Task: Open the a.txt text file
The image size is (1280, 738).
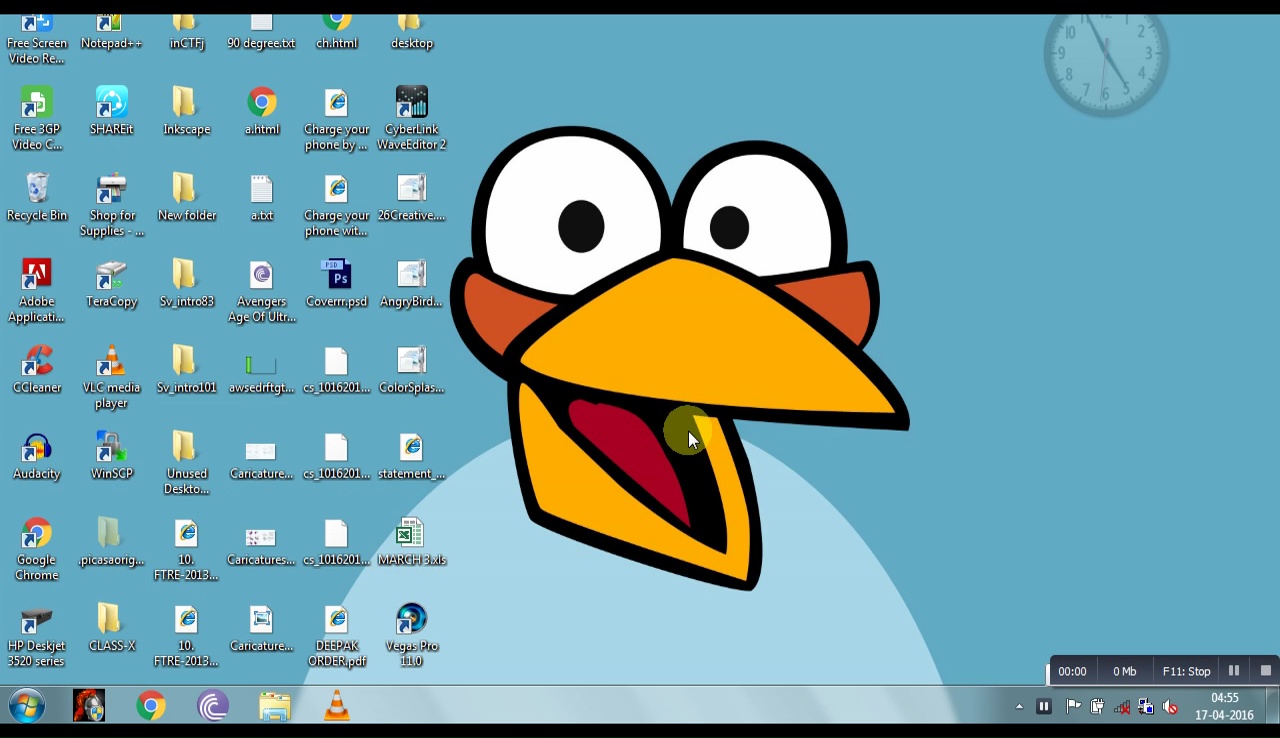Action: pos(261,197)
